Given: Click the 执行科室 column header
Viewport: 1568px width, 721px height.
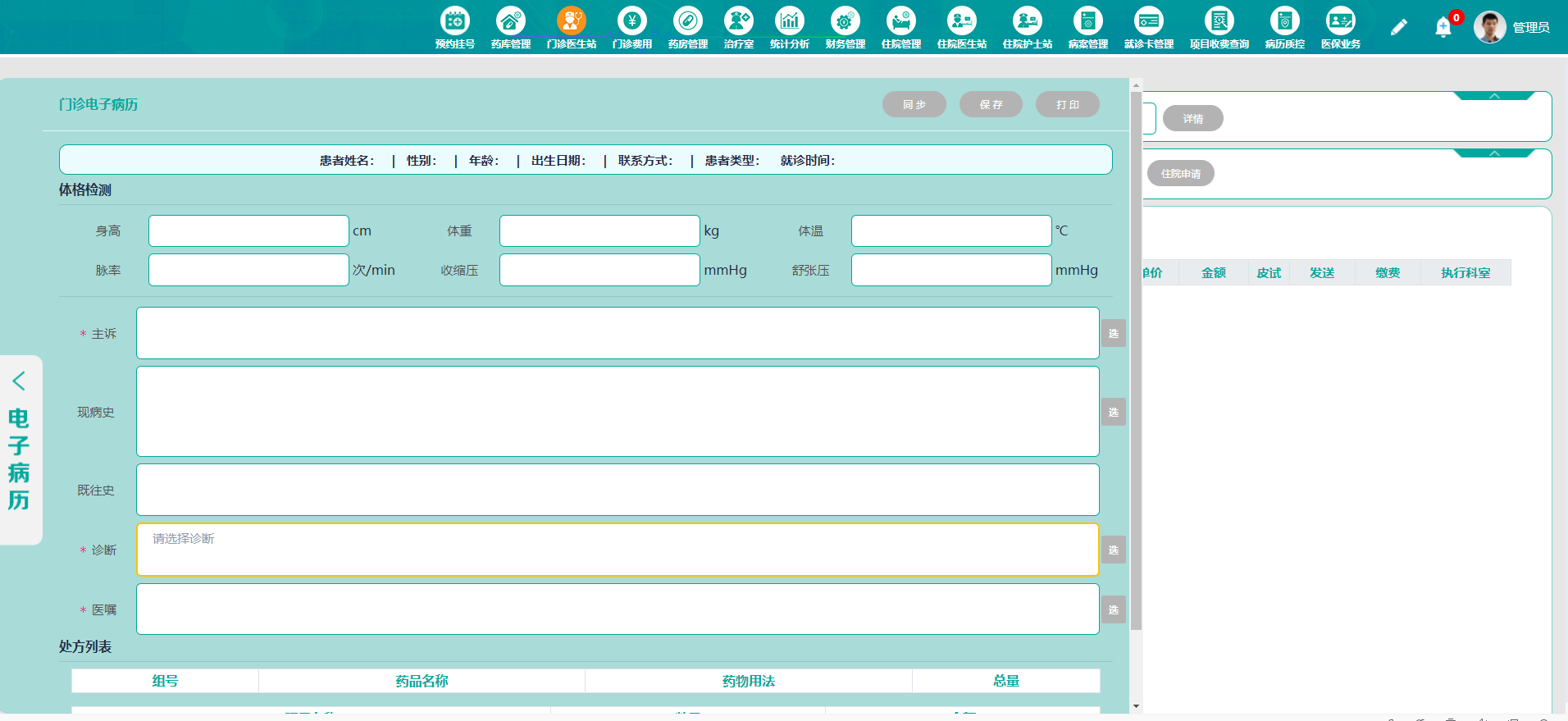Looking at the screenshot, I should coord(1465,272).
